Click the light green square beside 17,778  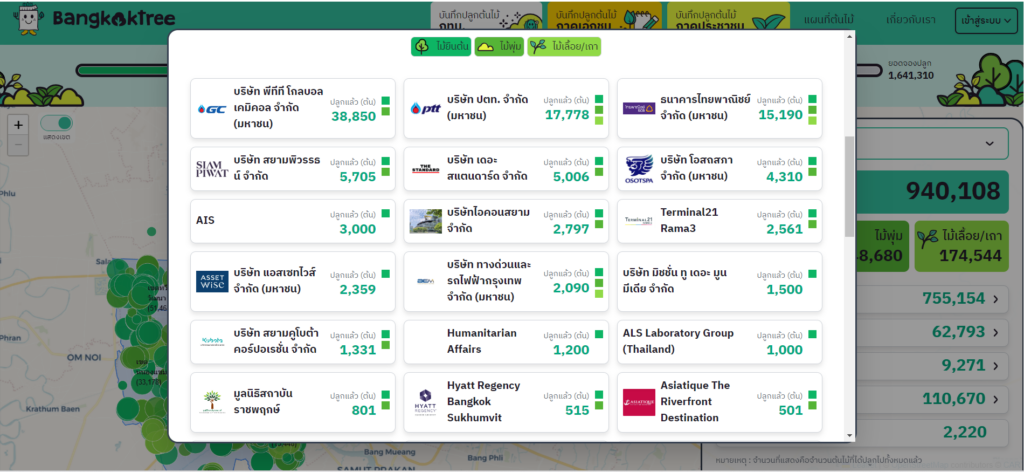pyautogui.click(x=599, y=120)
